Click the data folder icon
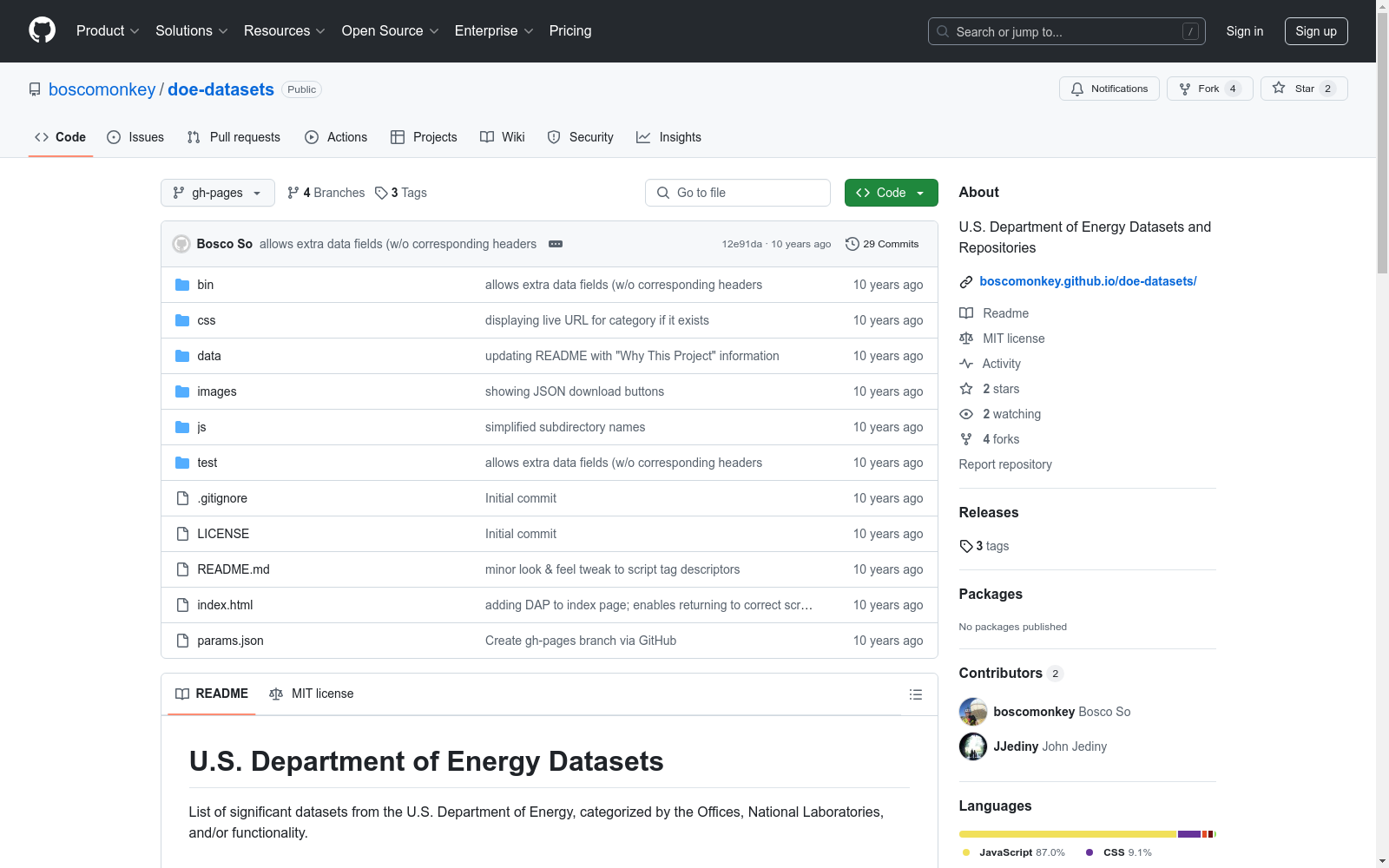This screenshot has width=1389, height=868. click(182, 356)
